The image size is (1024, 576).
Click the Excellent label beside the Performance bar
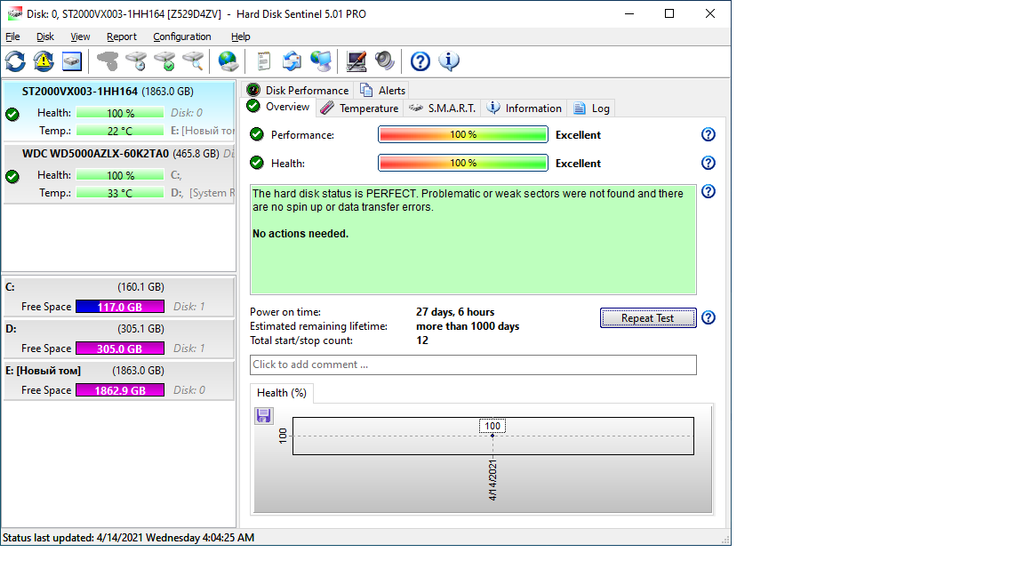578,135
